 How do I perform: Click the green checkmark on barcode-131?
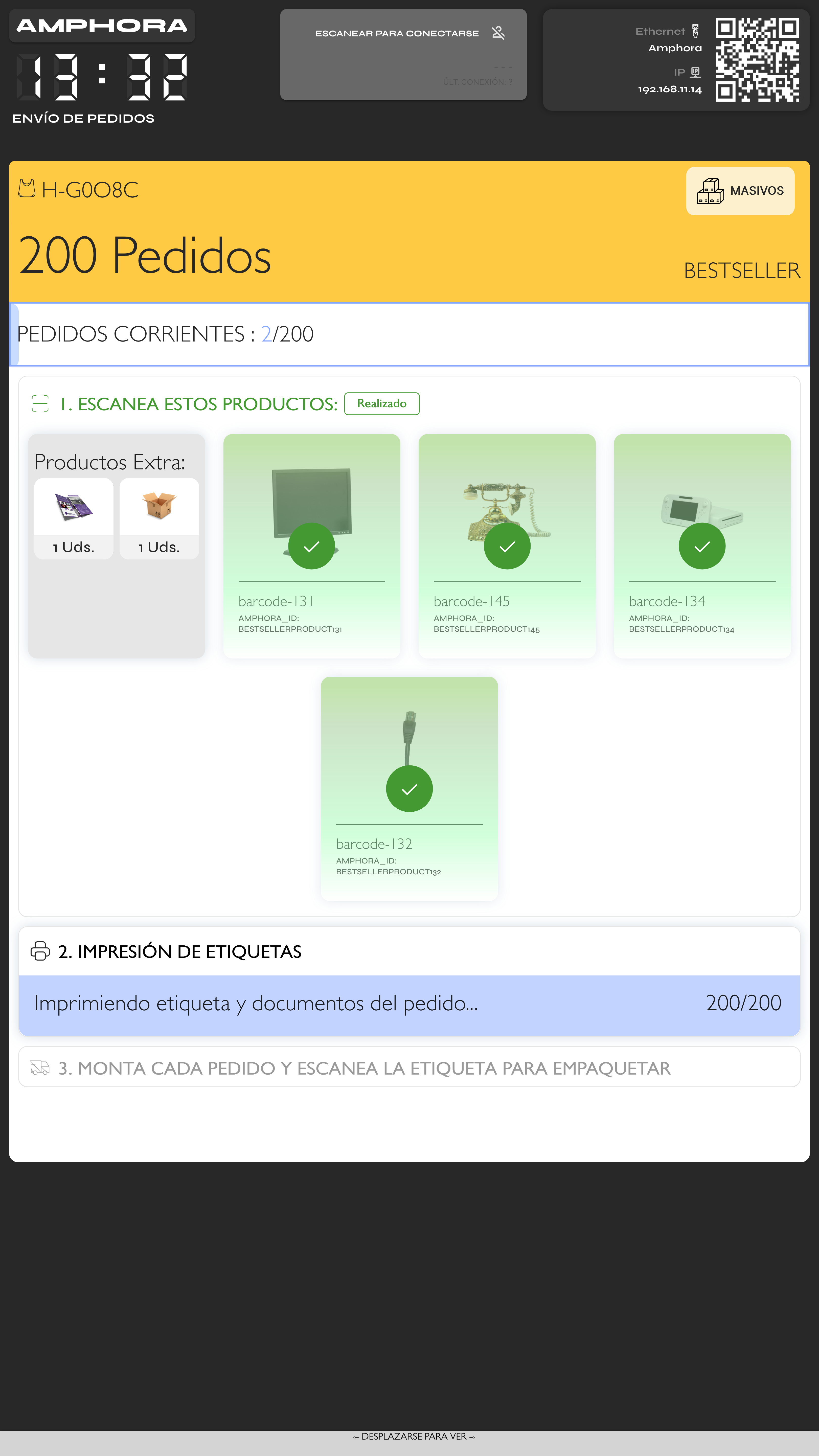[x=311, y=546]
